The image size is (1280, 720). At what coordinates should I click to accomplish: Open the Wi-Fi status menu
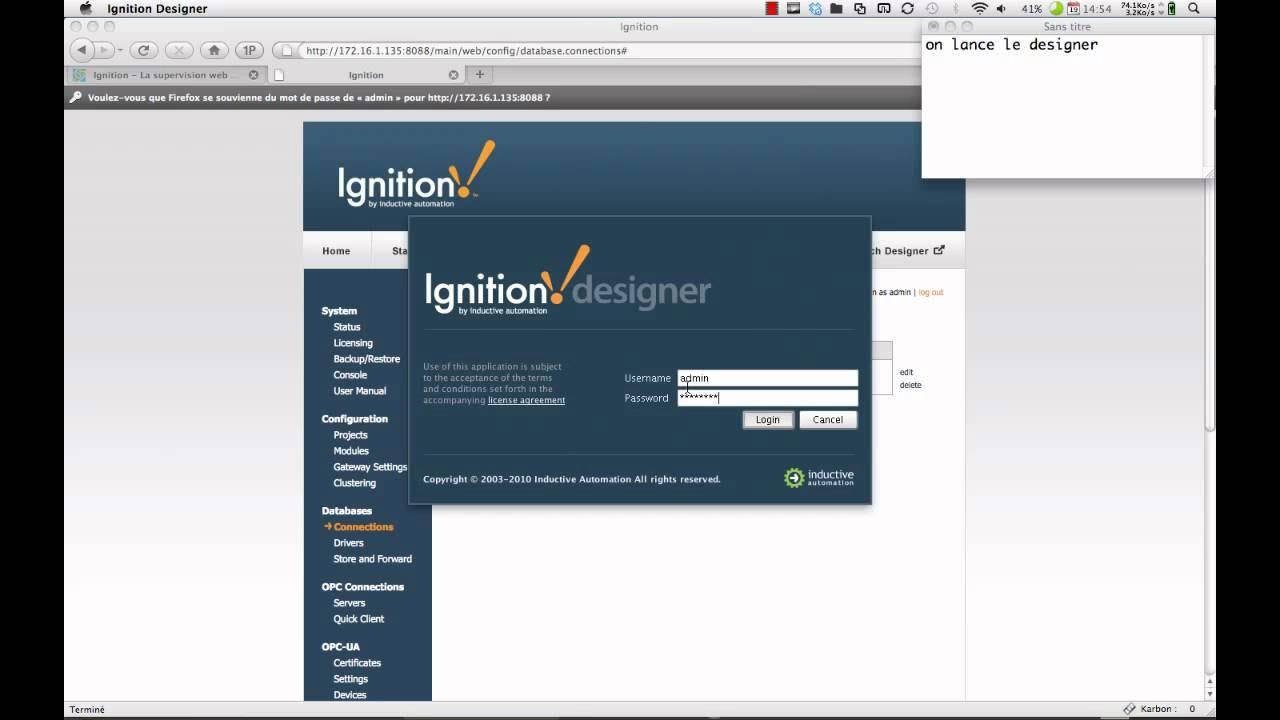pos(979,8)
